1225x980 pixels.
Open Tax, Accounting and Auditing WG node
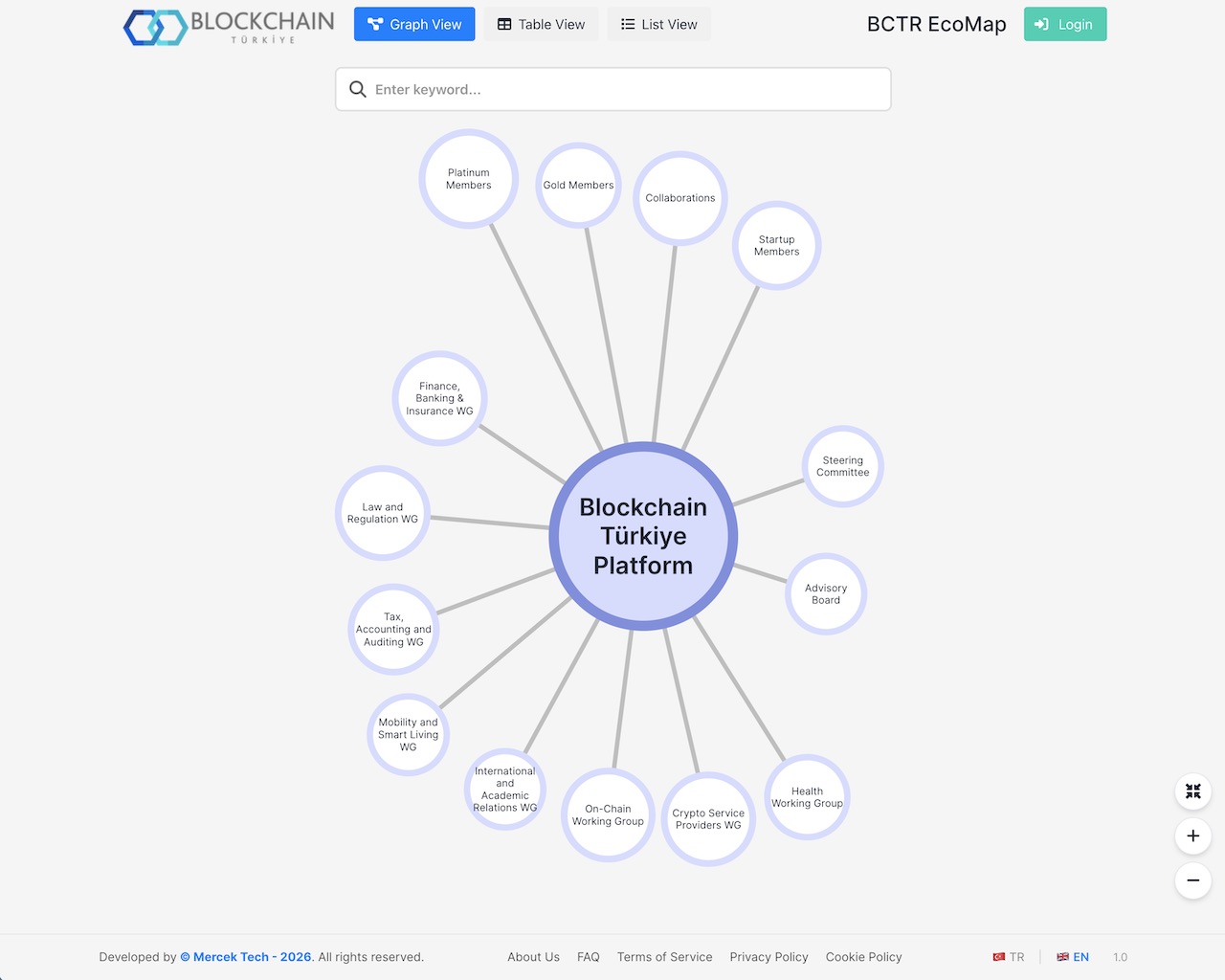(393, 630)
